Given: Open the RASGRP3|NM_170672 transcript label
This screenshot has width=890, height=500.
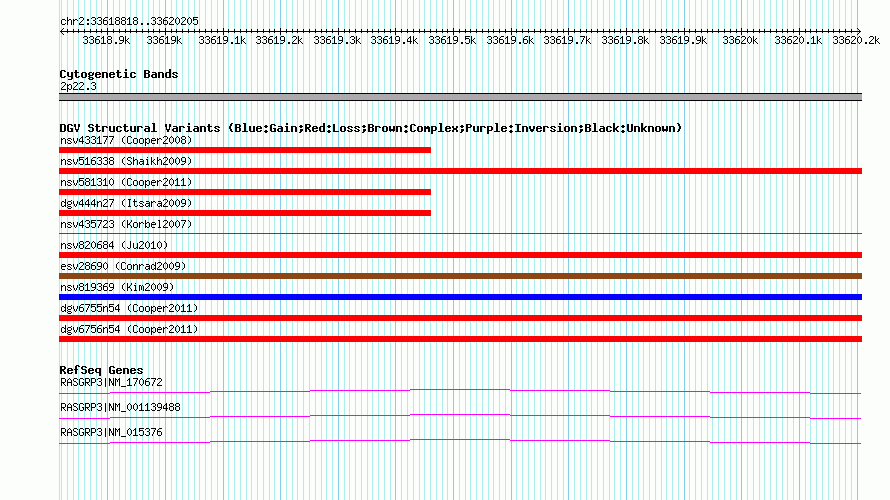Looking at the screenshot, I should (x=111, y=383).
